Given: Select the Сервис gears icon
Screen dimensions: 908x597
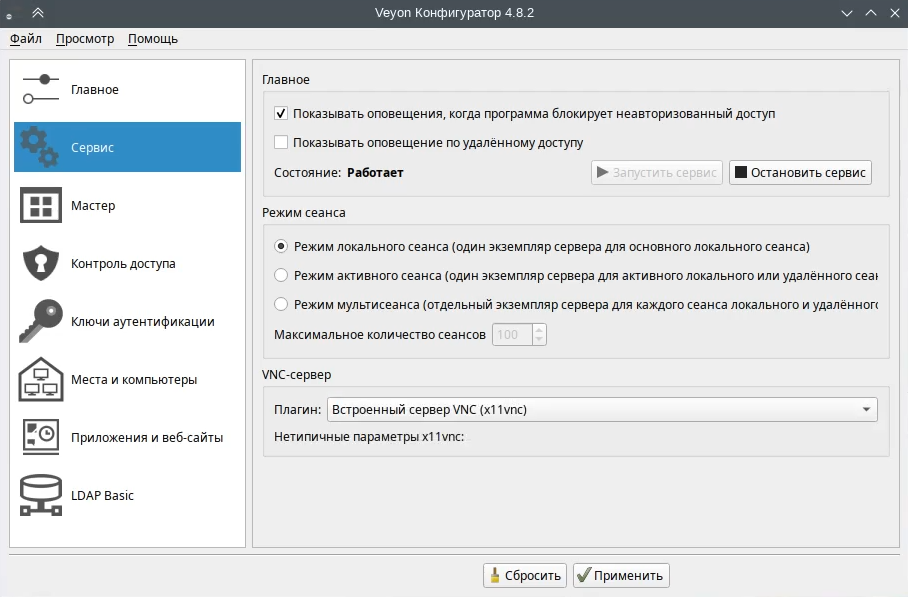Looking at the screenshot, I should (41, 147).
